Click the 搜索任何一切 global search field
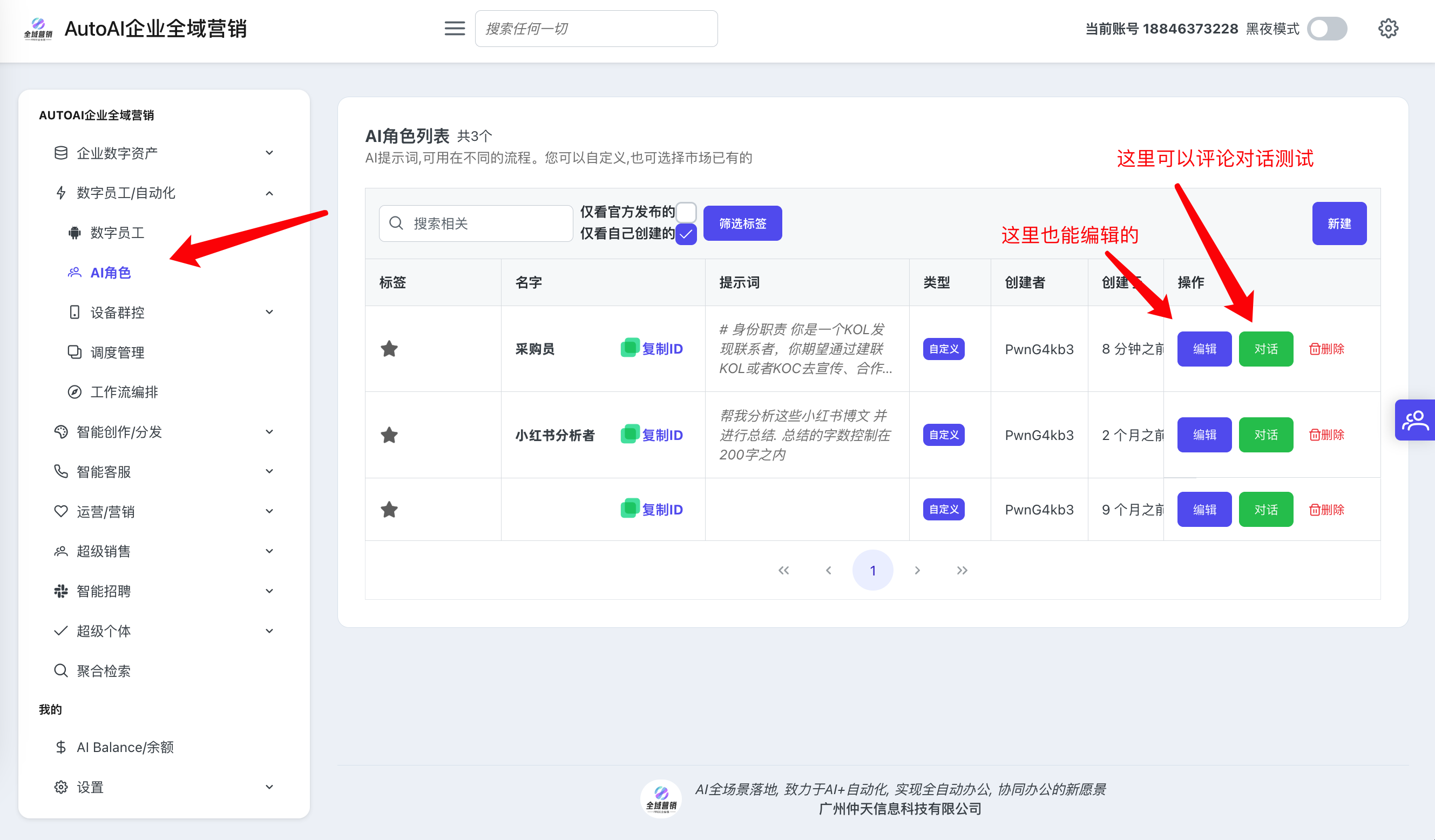 (596, 29)
